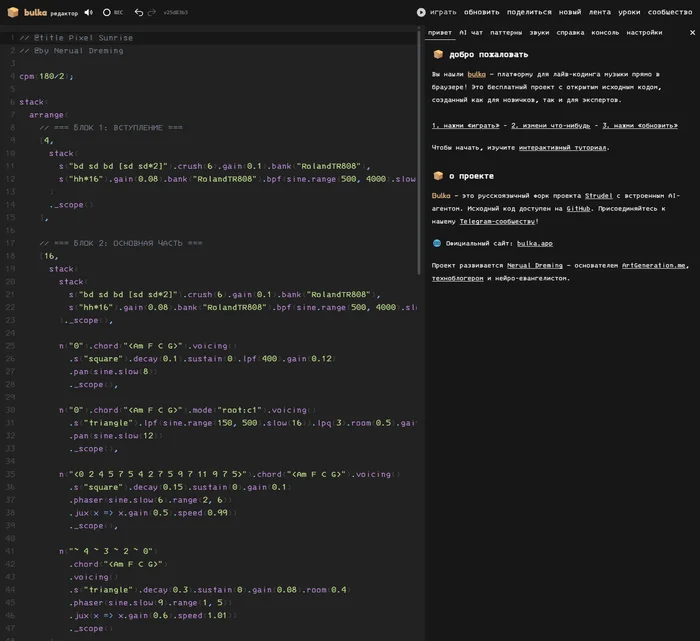Click the '// @title Pixel Sunrise' code line
The image size is (700, 641).
click(76, 38)
